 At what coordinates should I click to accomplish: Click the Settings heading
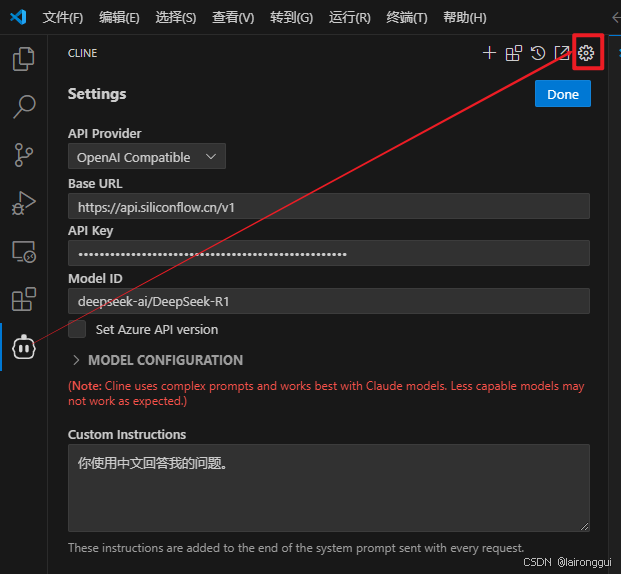[97, 94]
